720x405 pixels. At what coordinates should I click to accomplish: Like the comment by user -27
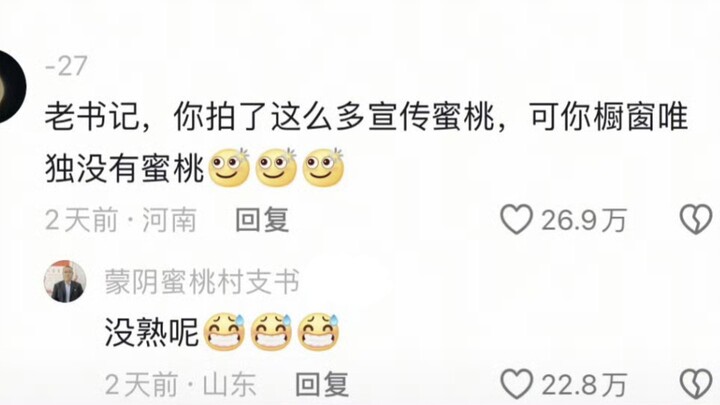tap(516, 219)
